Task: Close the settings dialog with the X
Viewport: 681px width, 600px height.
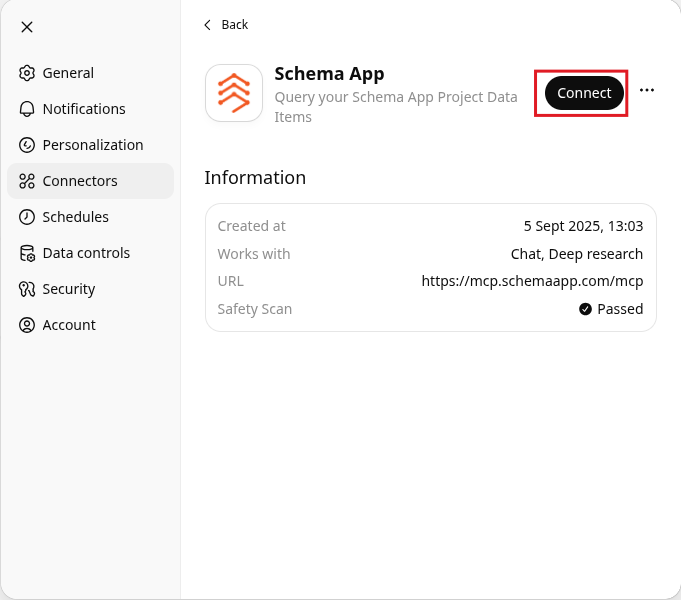Action: [x=27, y=27]
